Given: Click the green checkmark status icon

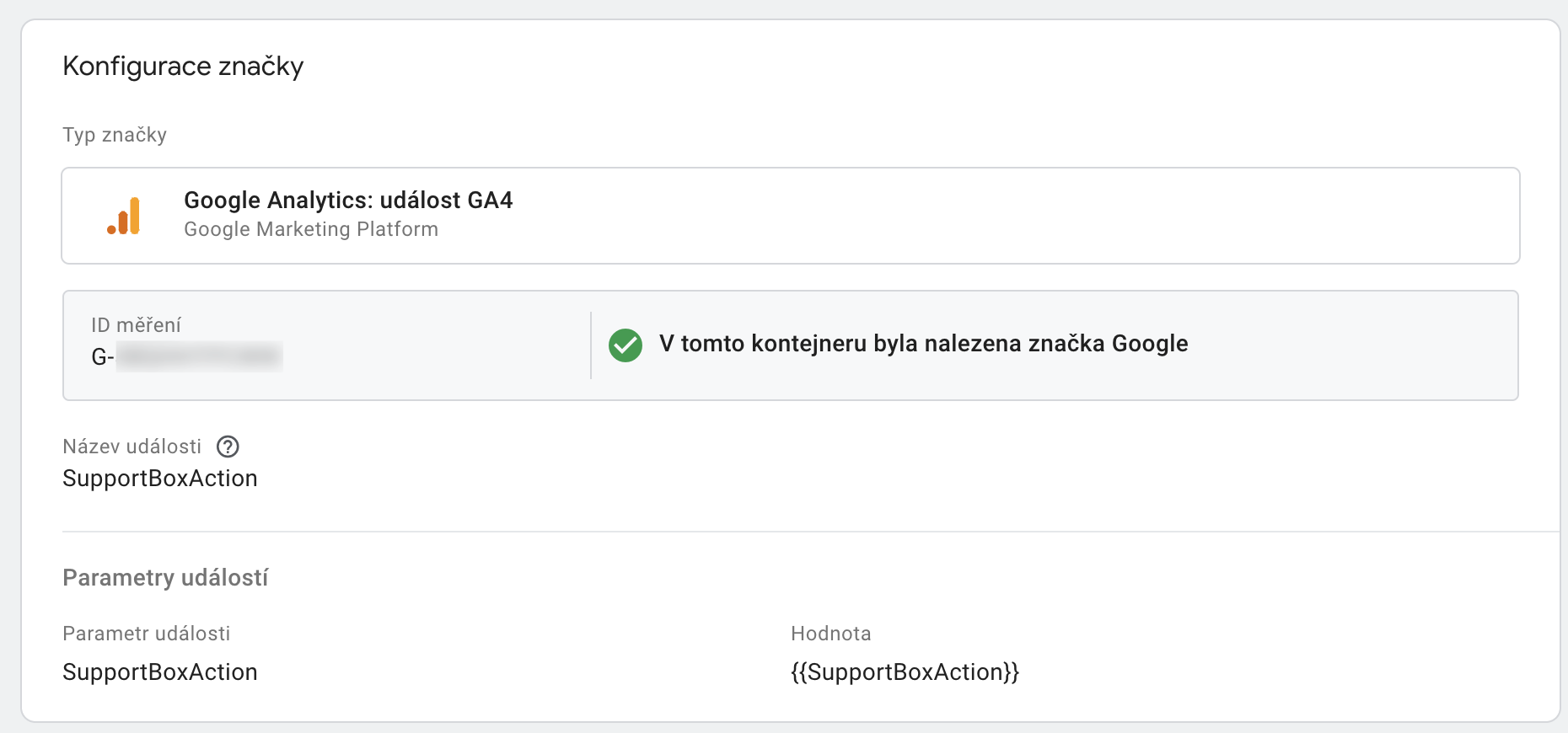Looking at the screenshot, I should pyautogui.click(x=626, y=345).
